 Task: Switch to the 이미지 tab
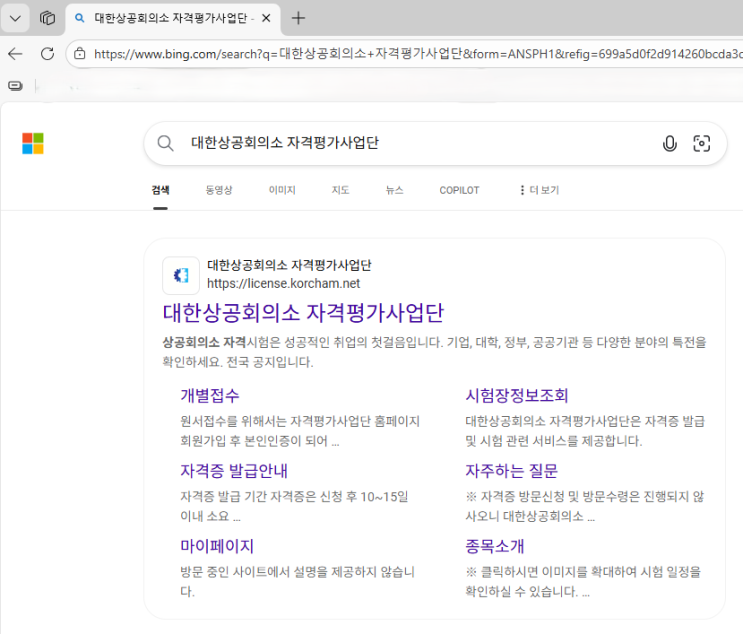[282, 190]
